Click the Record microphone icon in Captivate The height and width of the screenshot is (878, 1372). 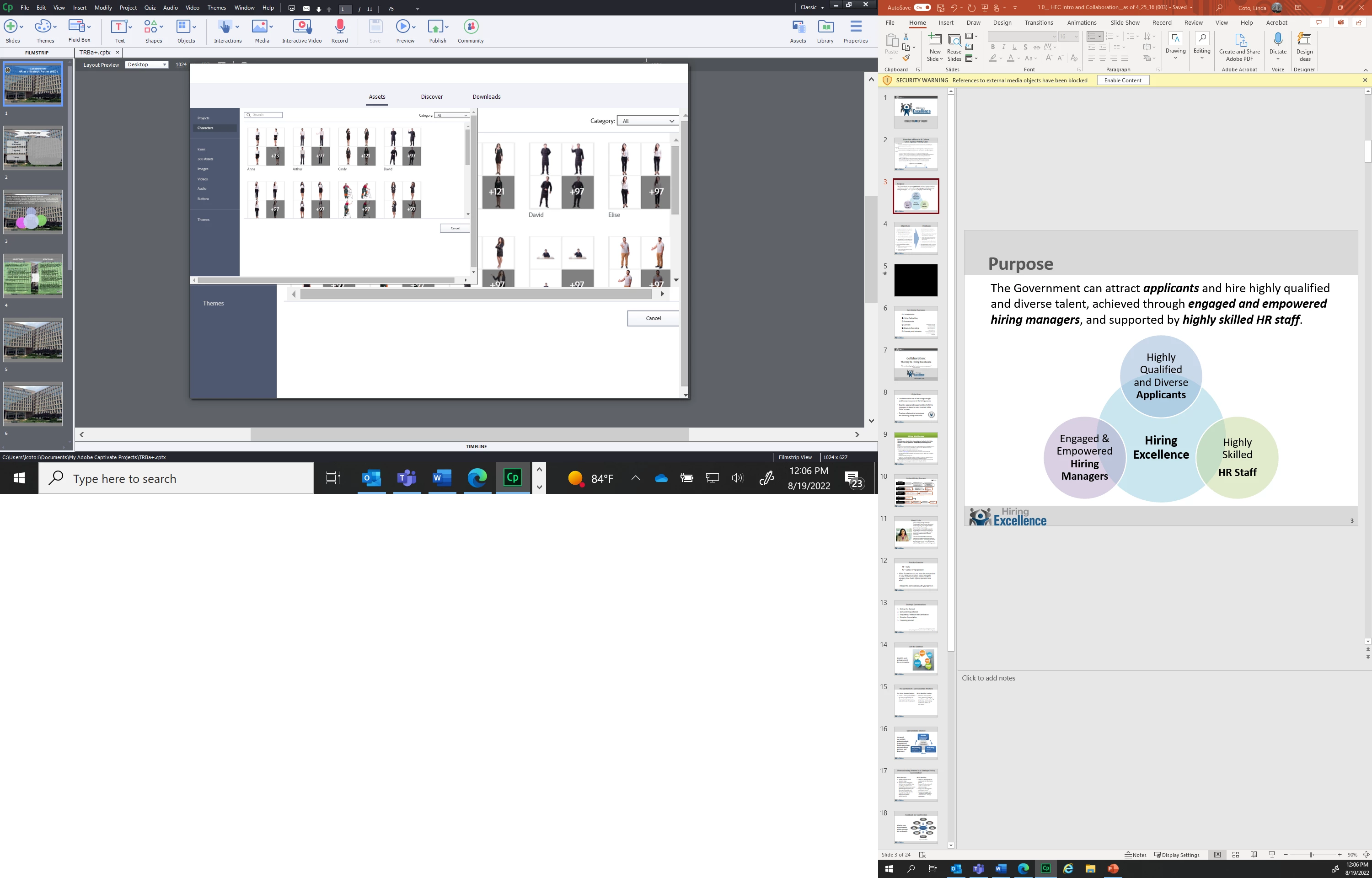[340, 27]
